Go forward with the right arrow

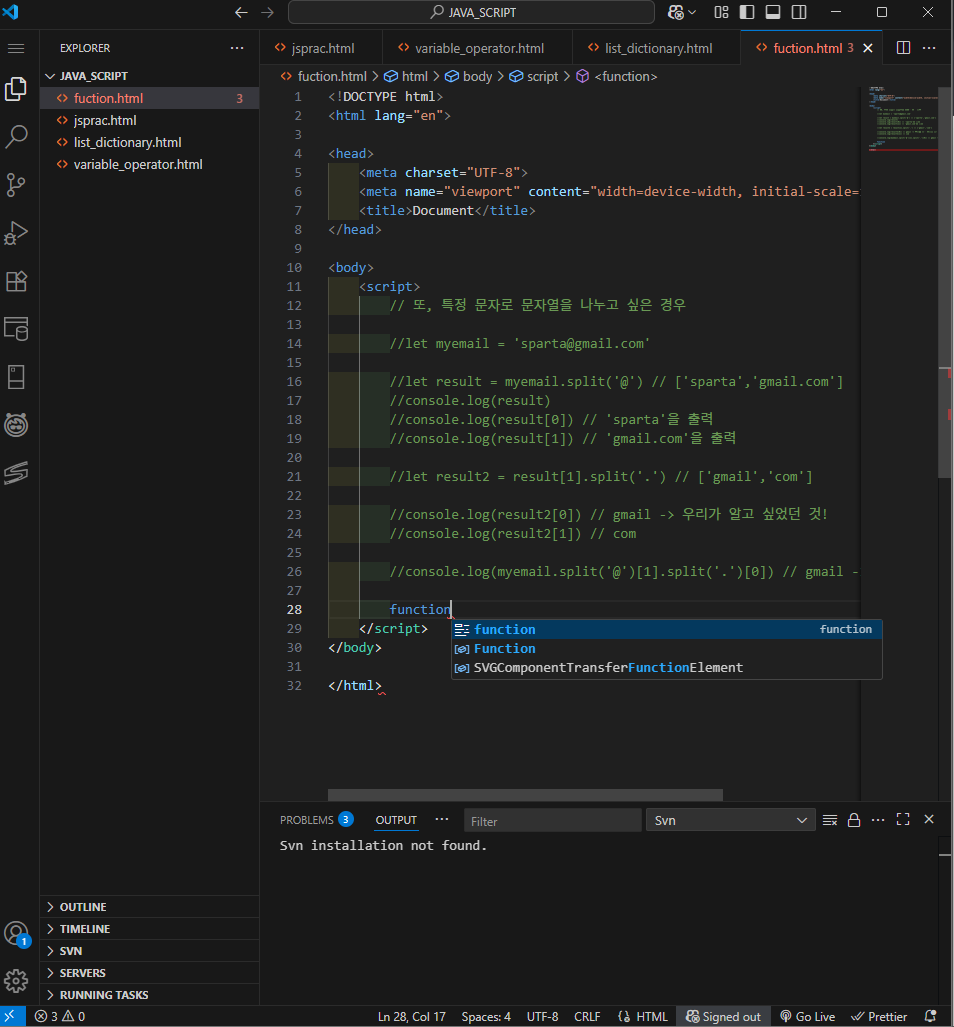pyautogui.click(x=267, y=12)
